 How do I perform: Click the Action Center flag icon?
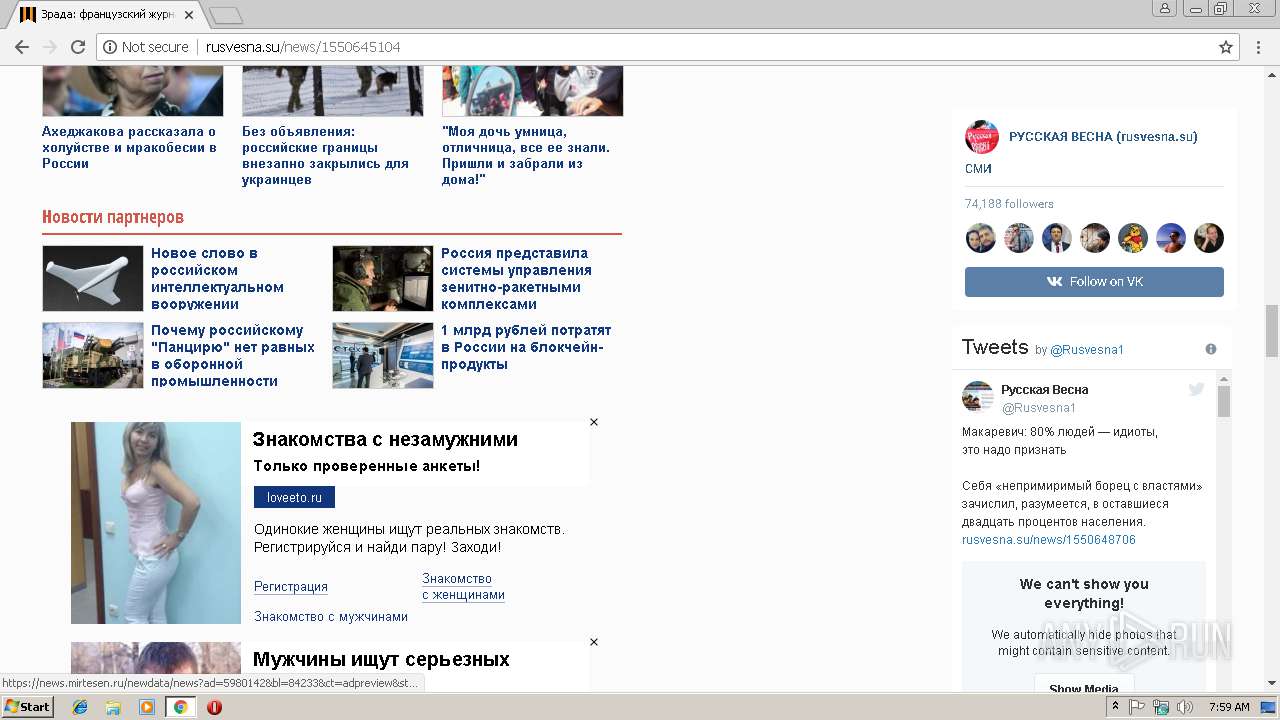click(x=1137, y=707)
